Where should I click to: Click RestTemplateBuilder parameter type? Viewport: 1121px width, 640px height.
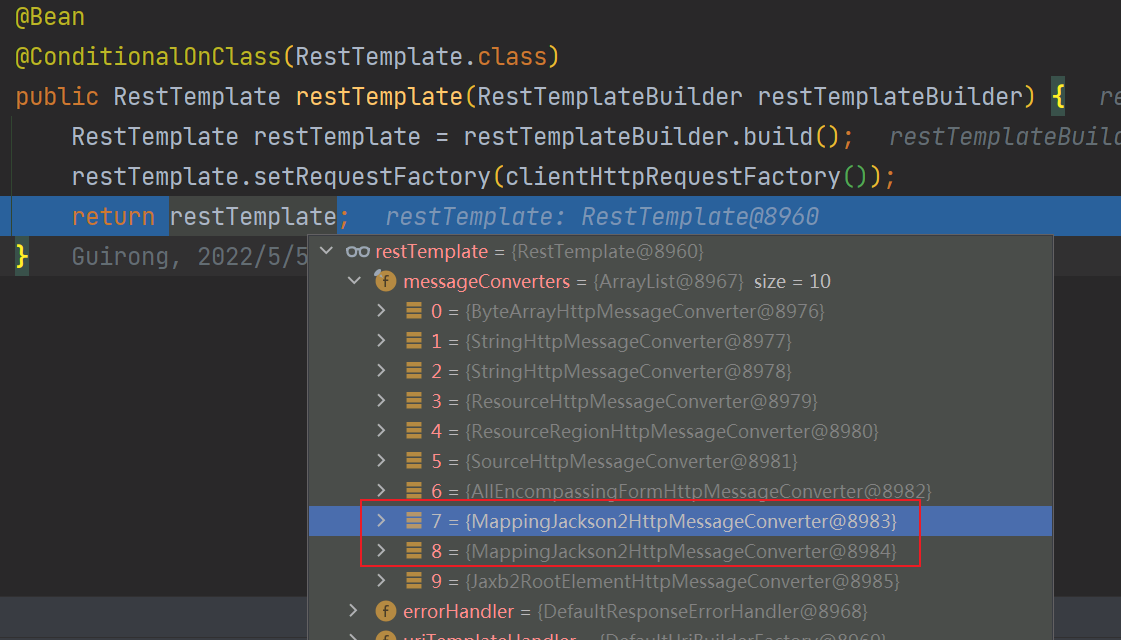click(610, 97)
